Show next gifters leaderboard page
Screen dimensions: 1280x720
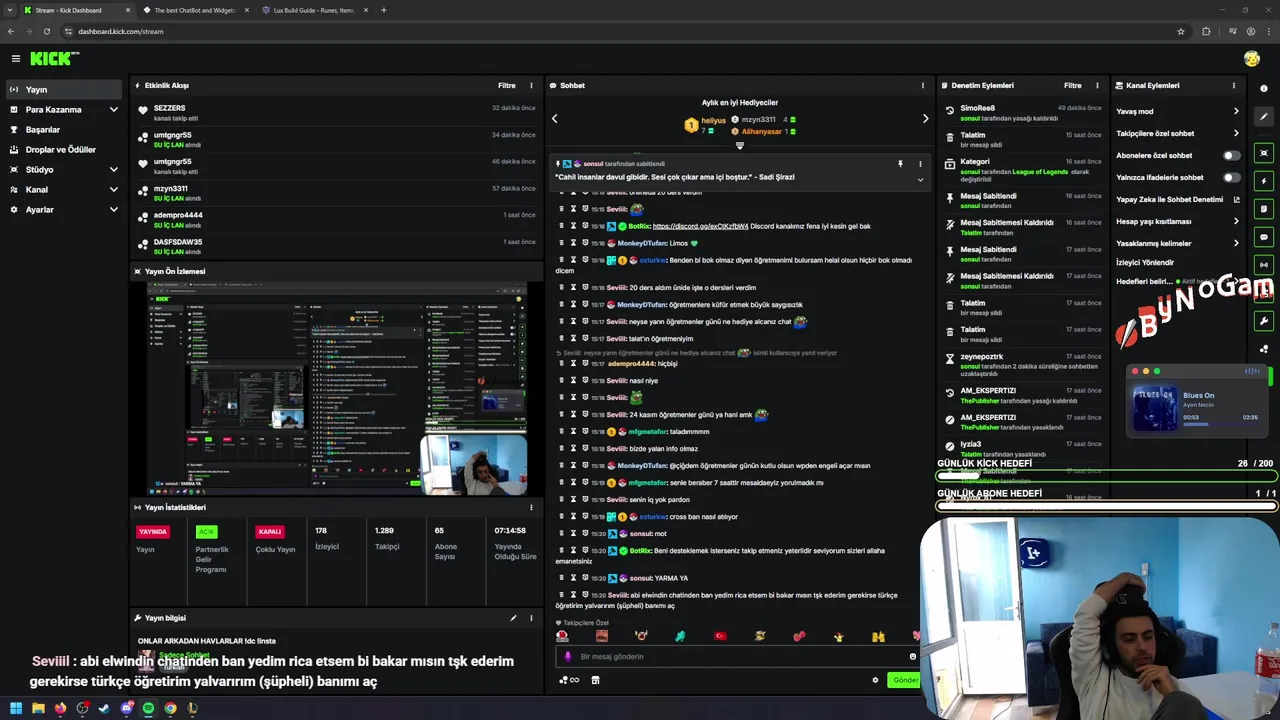pos(925,118)
